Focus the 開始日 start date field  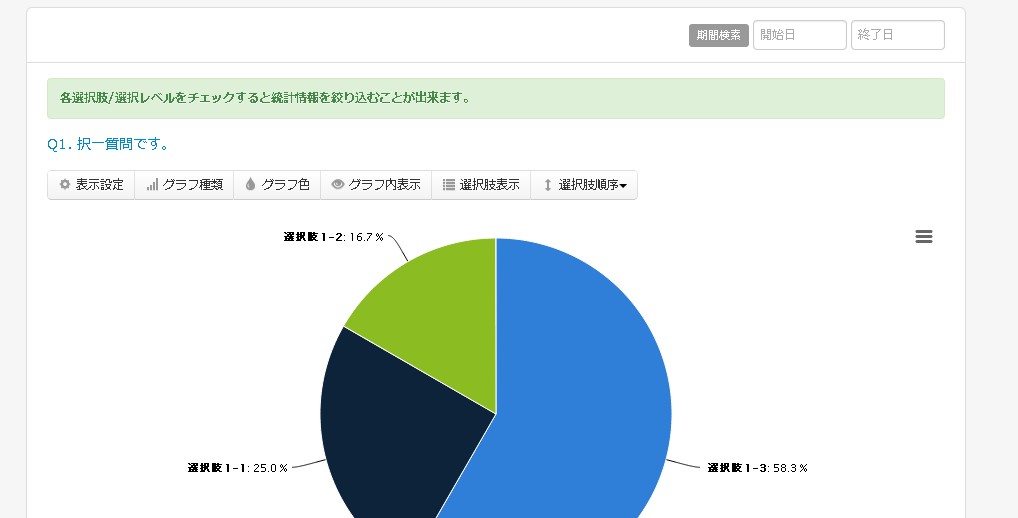click(799, 35)
